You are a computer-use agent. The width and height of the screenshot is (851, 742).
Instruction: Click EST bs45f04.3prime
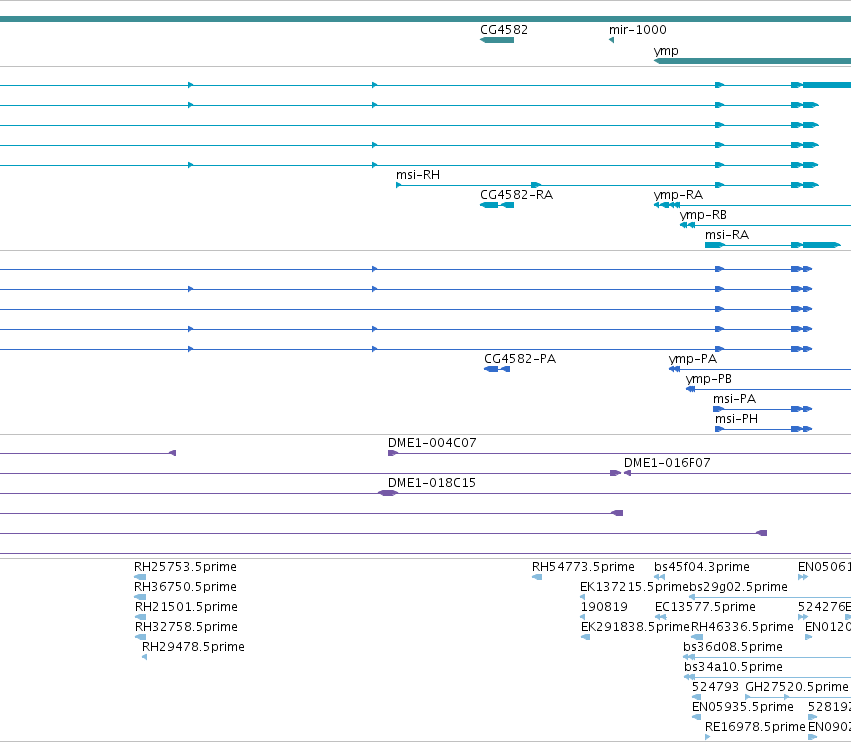point(702,567)
